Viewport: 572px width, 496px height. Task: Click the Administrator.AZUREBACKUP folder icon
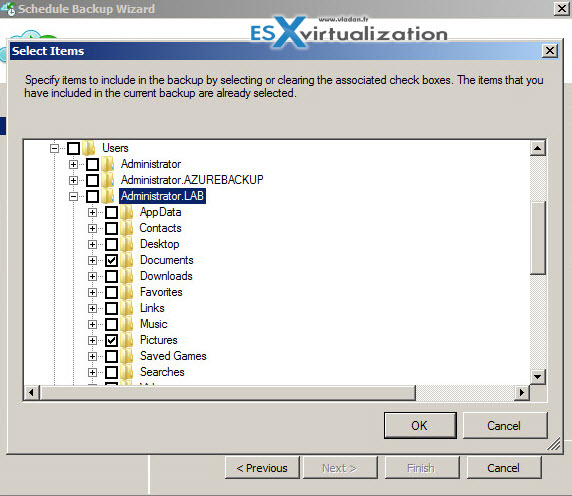108,180
